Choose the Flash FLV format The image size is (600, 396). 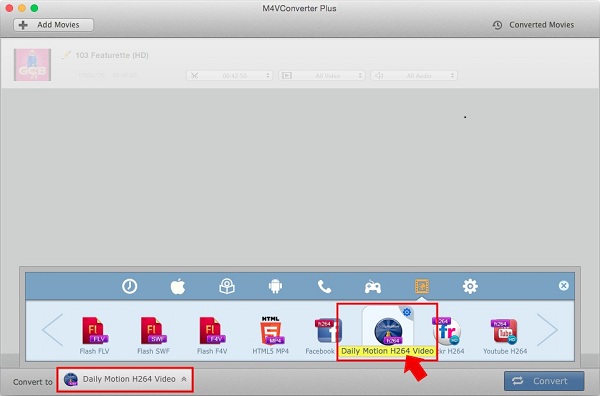click(95, 335)
